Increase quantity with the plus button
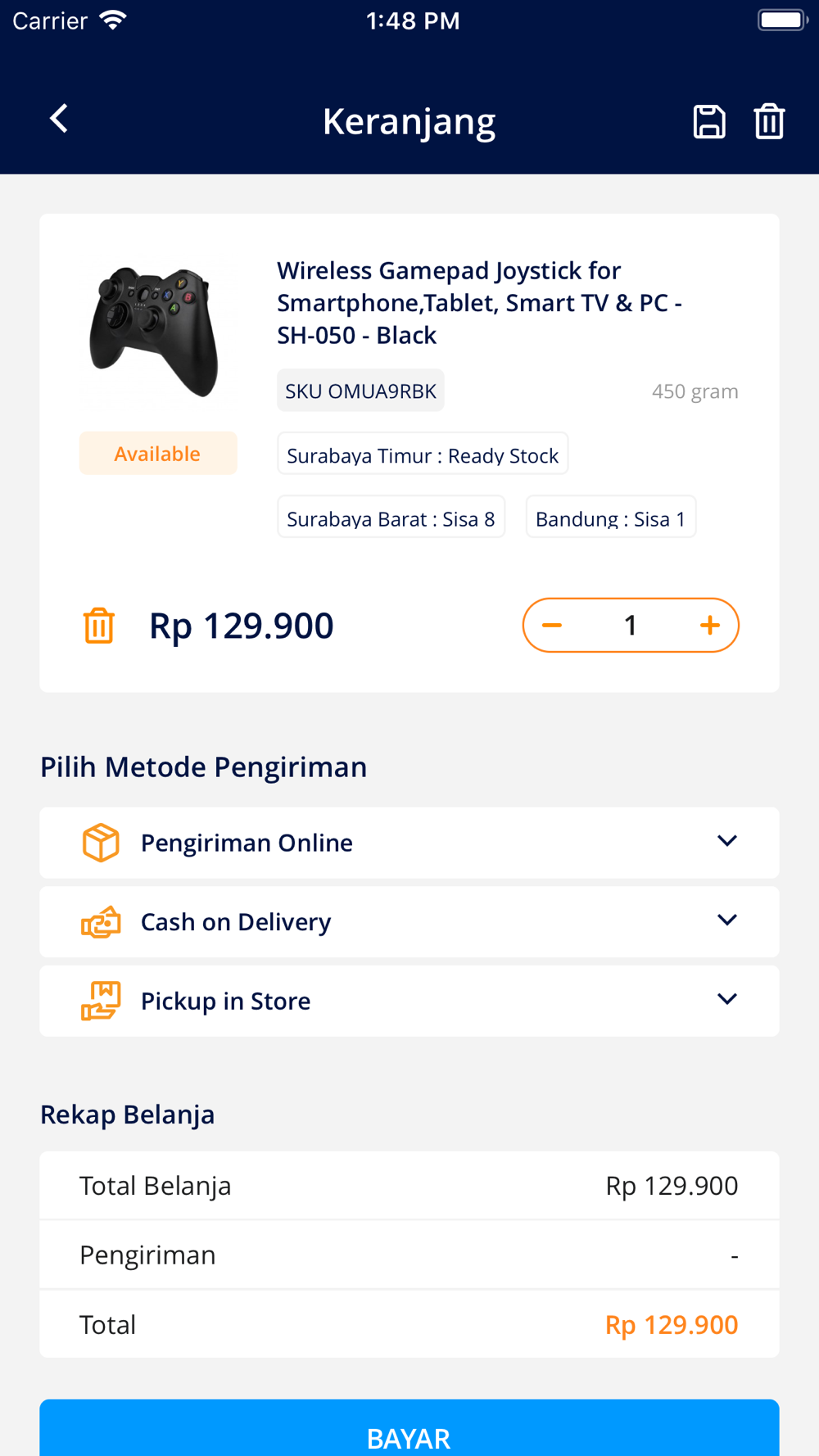This screenshot has width=819, height=1456. [x=710, y=626]
